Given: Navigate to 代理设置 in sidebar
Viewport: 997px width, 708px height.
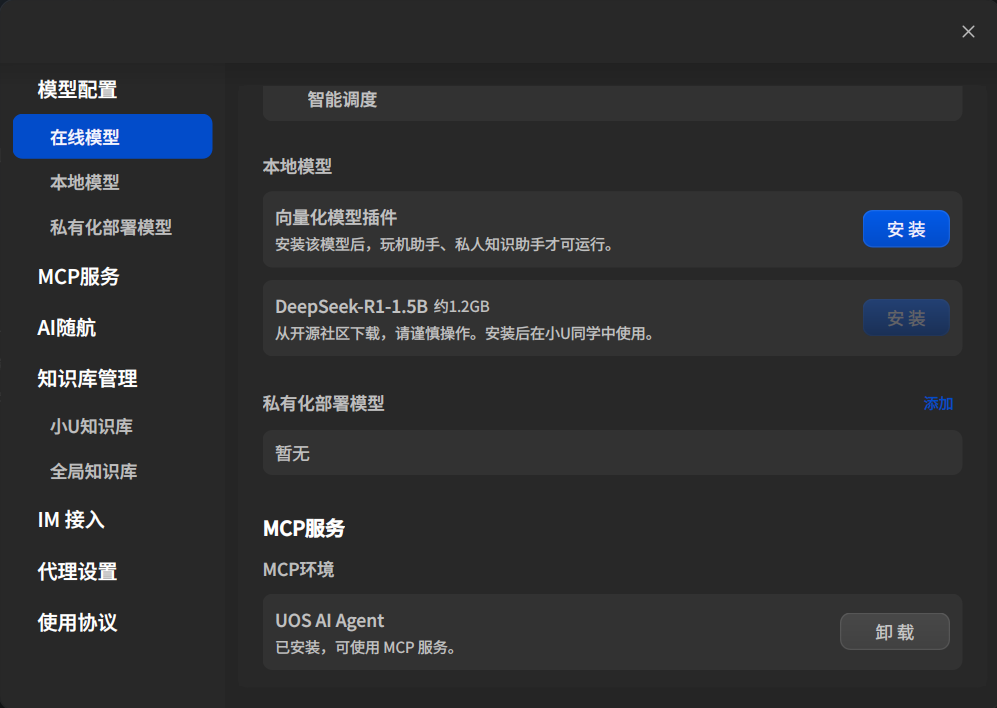Looking at the screenshot, I should [78, 572].
